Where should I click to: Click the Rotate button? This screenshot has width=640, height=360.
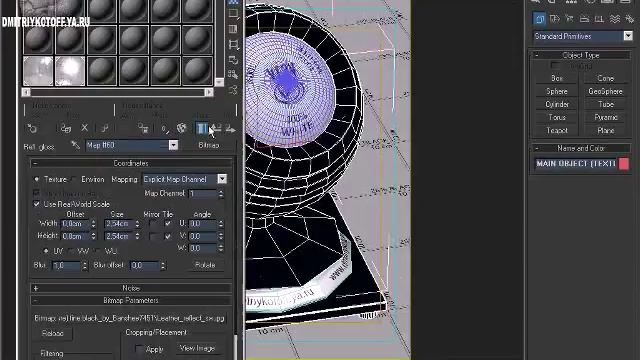(205, 265)
